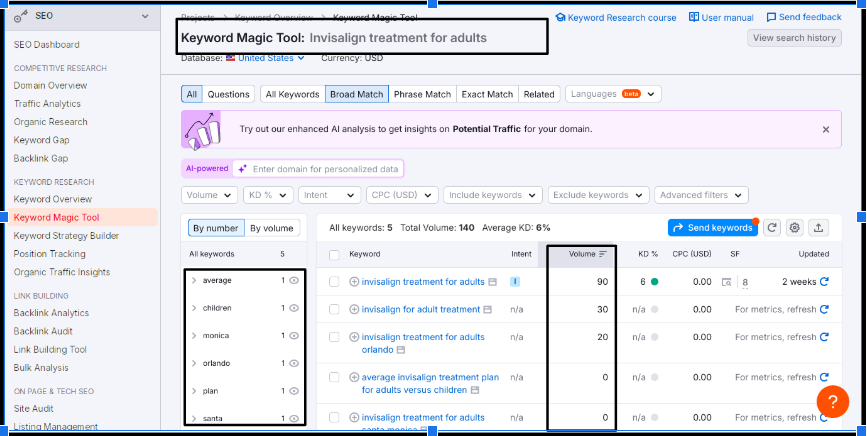
Task: Open invisalign treatment for adults orlando link
Action: click(423, 344)
